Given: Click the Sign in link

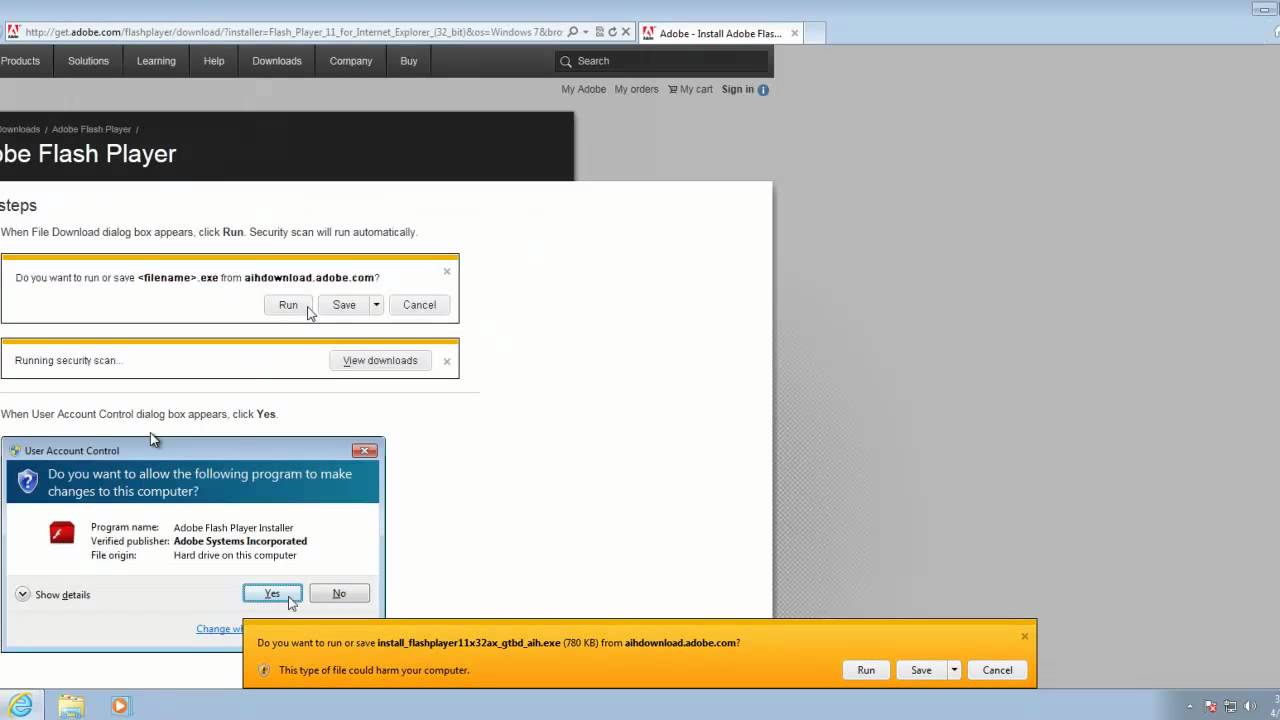Looking at the screenshot, I should [738, 89].
